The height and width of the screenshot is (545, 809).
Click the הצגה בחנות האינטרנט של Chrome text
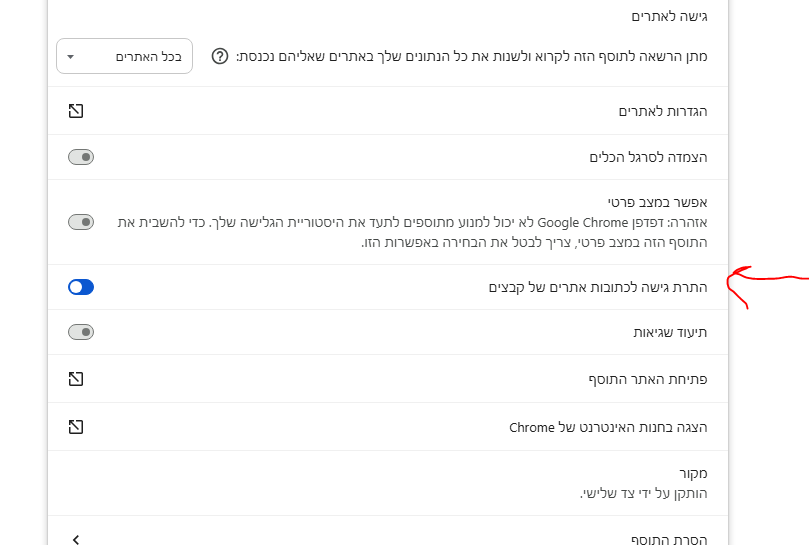click(608, 428)
